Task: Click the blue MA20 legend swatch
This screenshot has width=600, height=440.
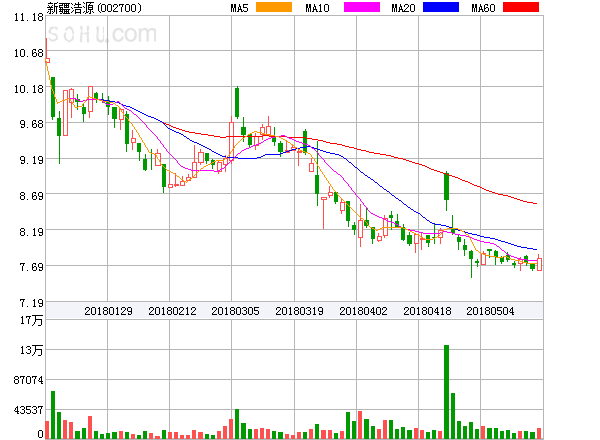Action: coord(441,7)
